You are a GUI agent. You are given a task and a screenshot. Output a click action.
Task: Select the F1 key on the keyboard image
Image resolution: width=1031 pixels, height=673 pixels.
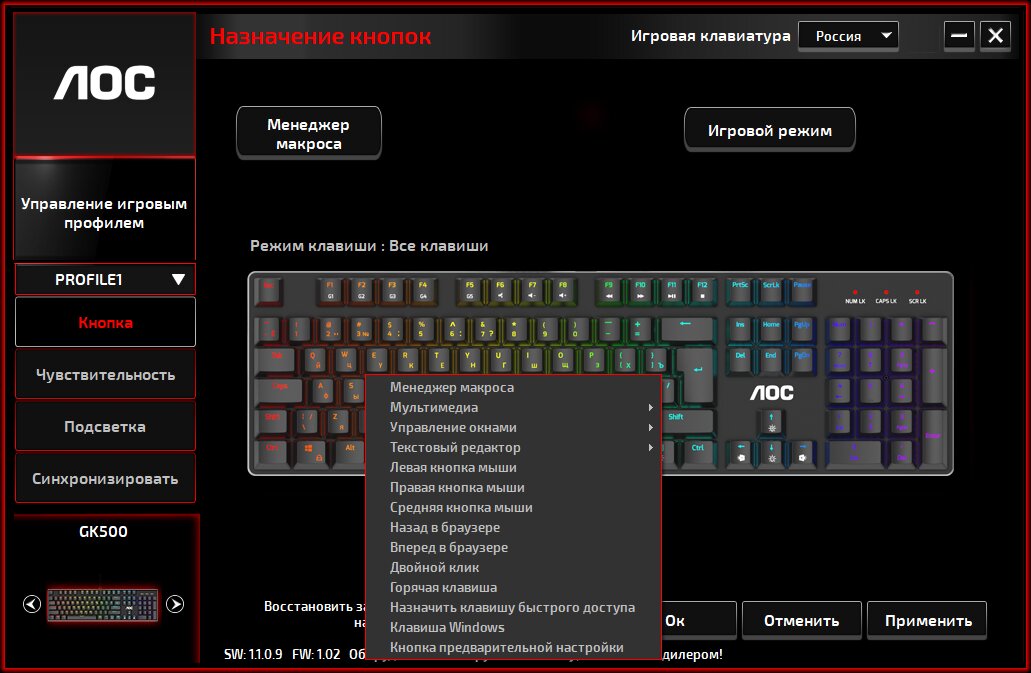pyautogui.click(x=330, y=291)
